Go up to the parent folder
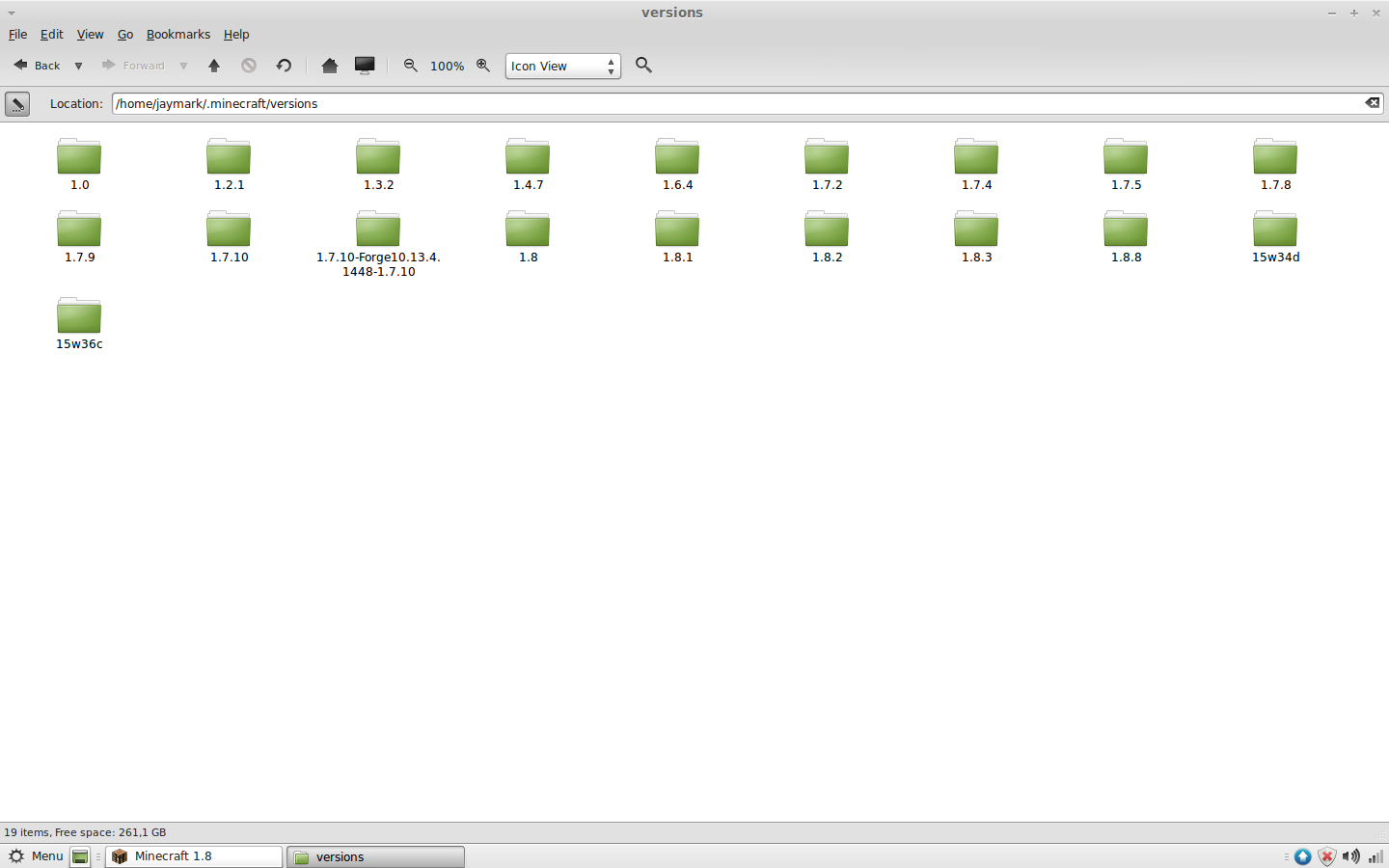Screen dimensions: 1389x868 point(214,66)
